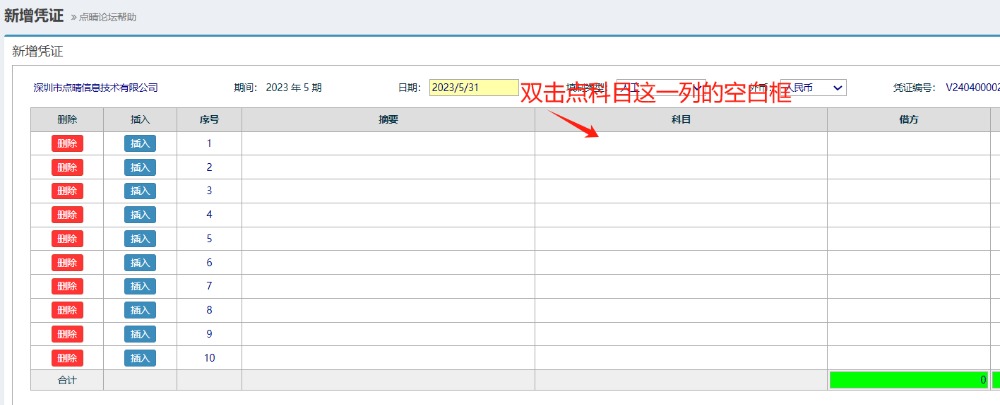Delete voucher row 3
This screenshot has width=1000, height=405.
pyautogui.click(x=67, y=191)
